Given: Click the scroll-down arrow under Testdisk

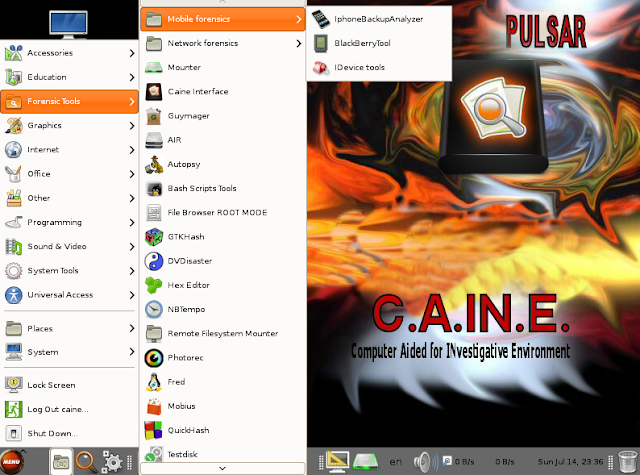Looking at the screenshot, I should click(222, 468).
